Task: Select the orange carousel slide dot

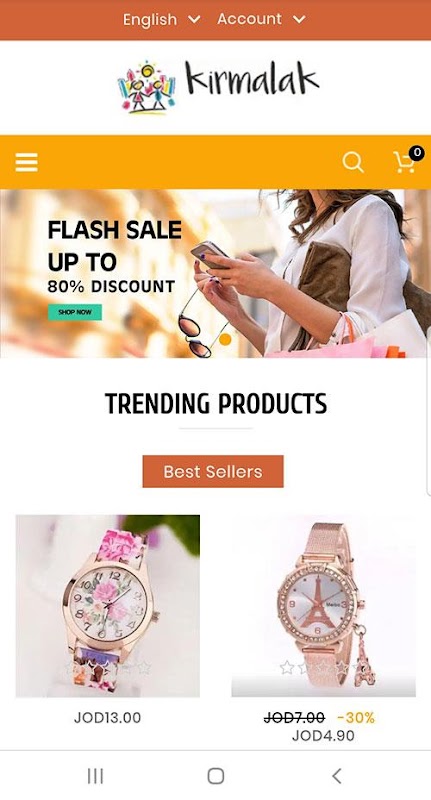Action: pos(225,339)
